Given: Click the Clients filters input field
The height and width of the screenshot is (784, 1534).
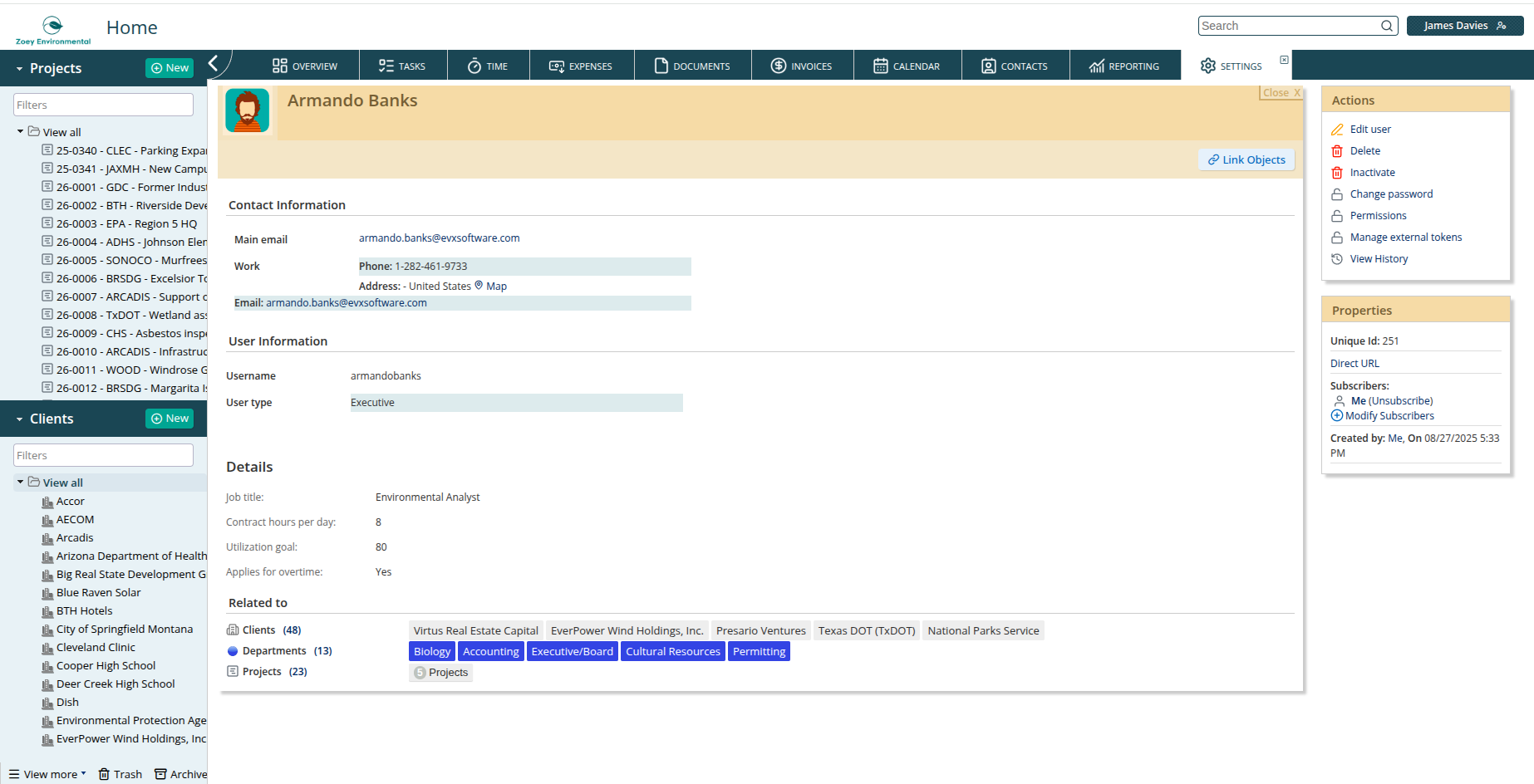Looking at the screenshot, I should pyautogui.click(x=103, y=455).
